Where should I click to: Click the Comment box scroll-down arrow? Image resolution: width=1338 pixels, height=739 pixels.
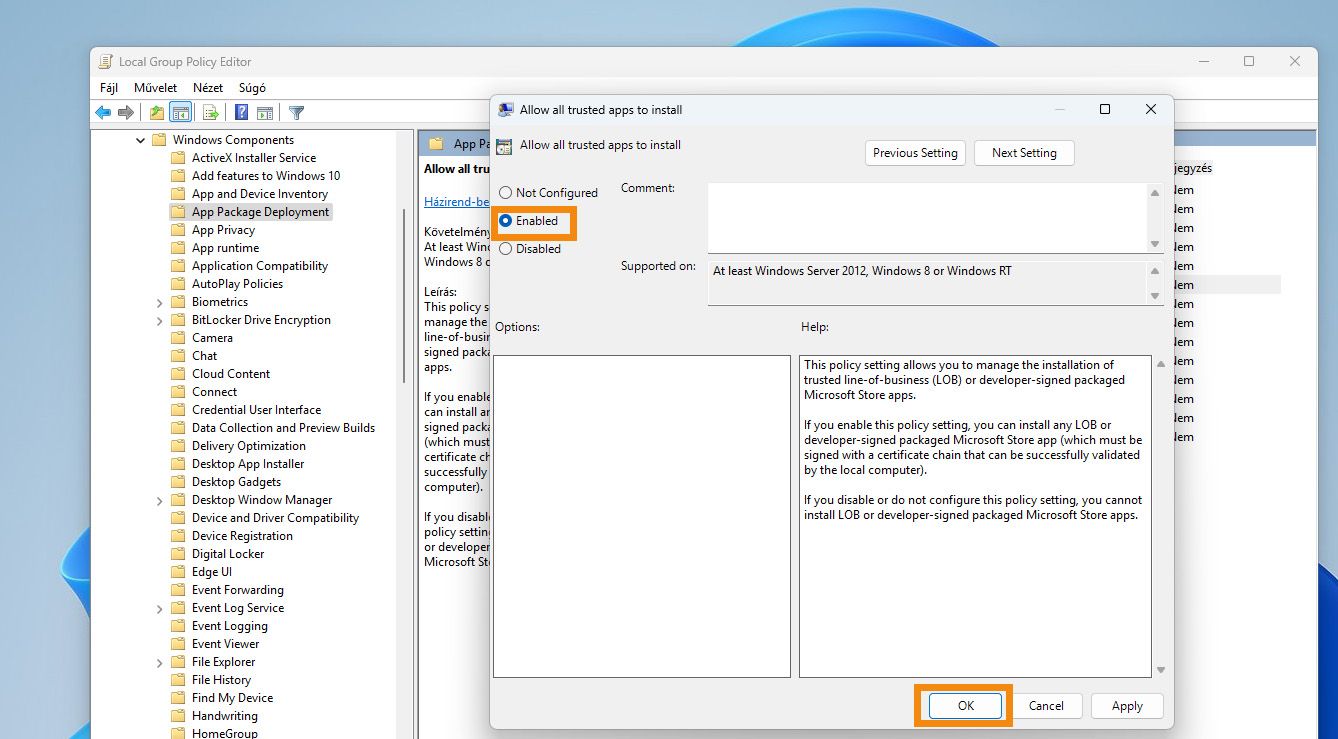pos(1155,244)
